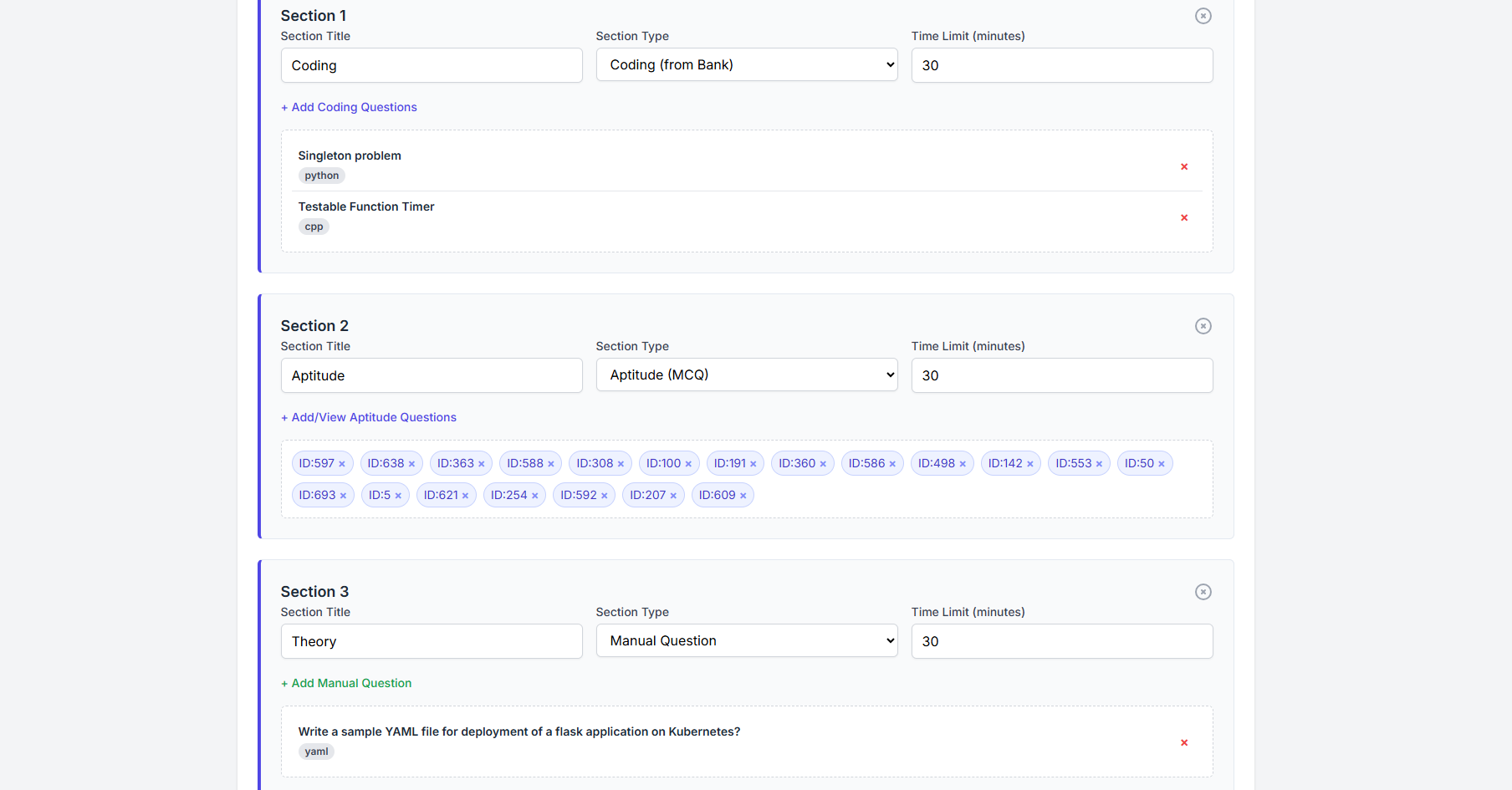Click Section 2 time limit field
Image resolution: width=1512 pixels, height=790 pixels.
point(1060,375)
